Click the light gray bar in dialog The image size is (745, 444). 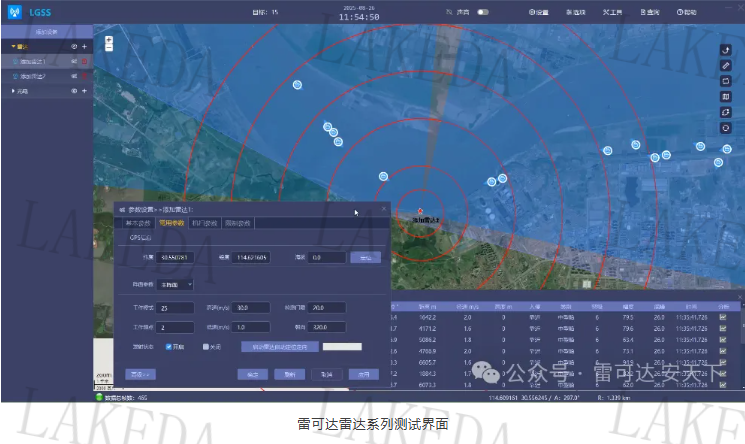342,347
